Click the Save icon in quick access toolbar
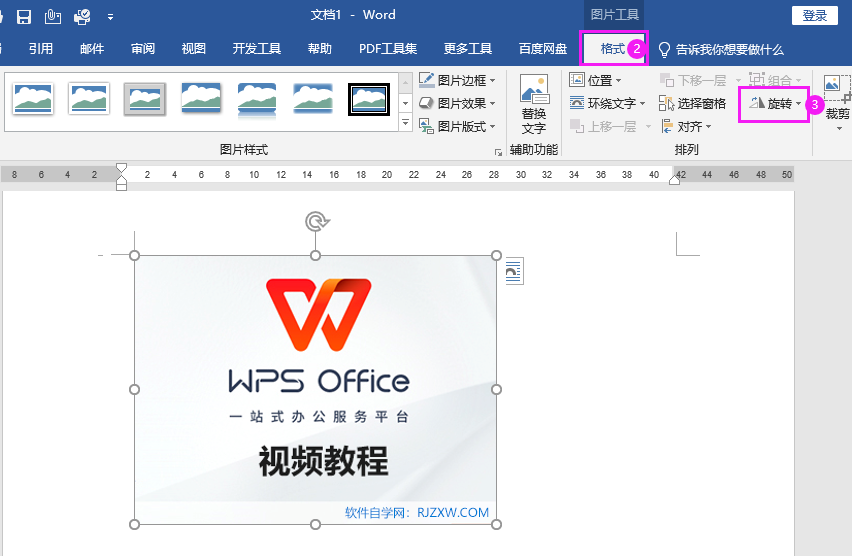The width and height of the screenshot is (852, 556). [24, 17]
